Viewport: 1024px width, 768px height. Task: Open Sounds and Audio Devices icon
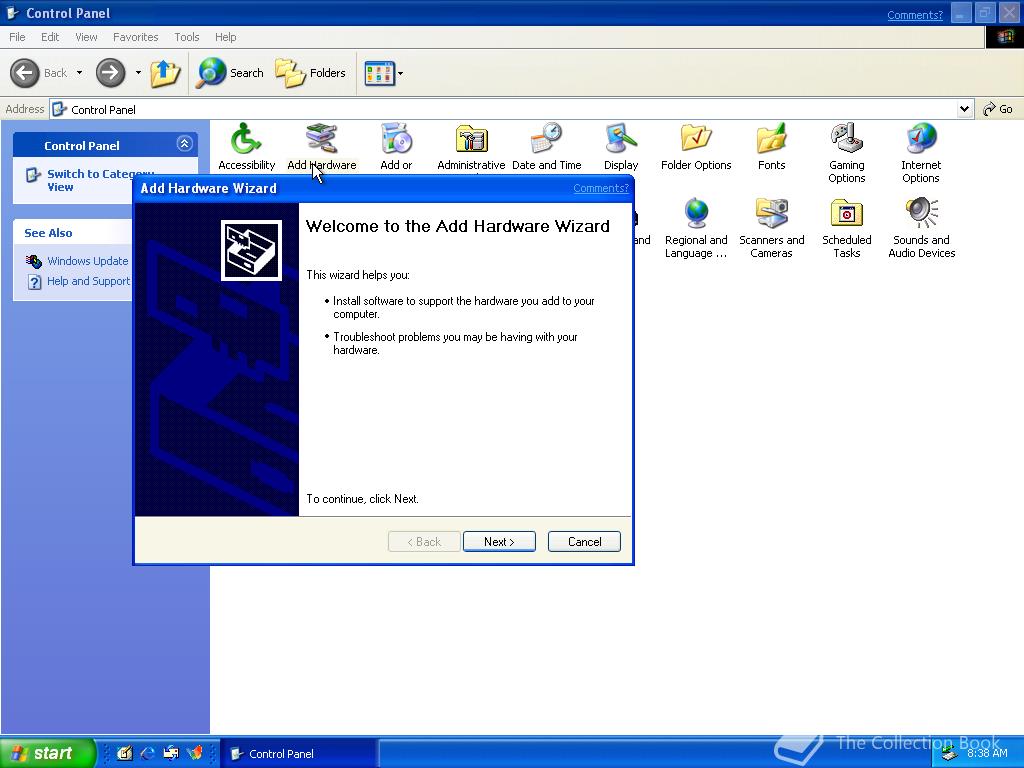tap(921, 229)
